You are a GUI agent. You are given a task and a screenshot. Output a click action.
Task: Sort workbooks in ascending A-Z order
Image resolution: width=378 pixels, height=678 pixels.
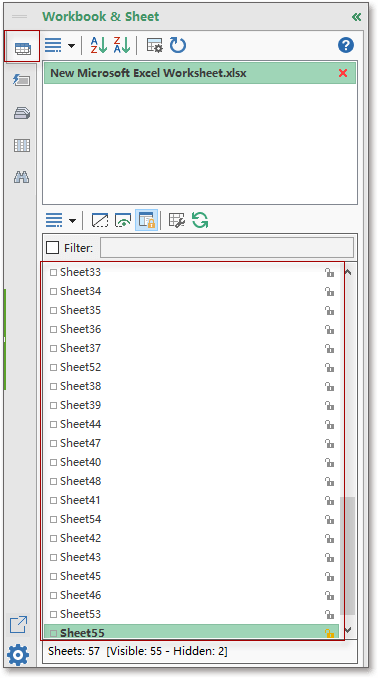tap(99, 45)
